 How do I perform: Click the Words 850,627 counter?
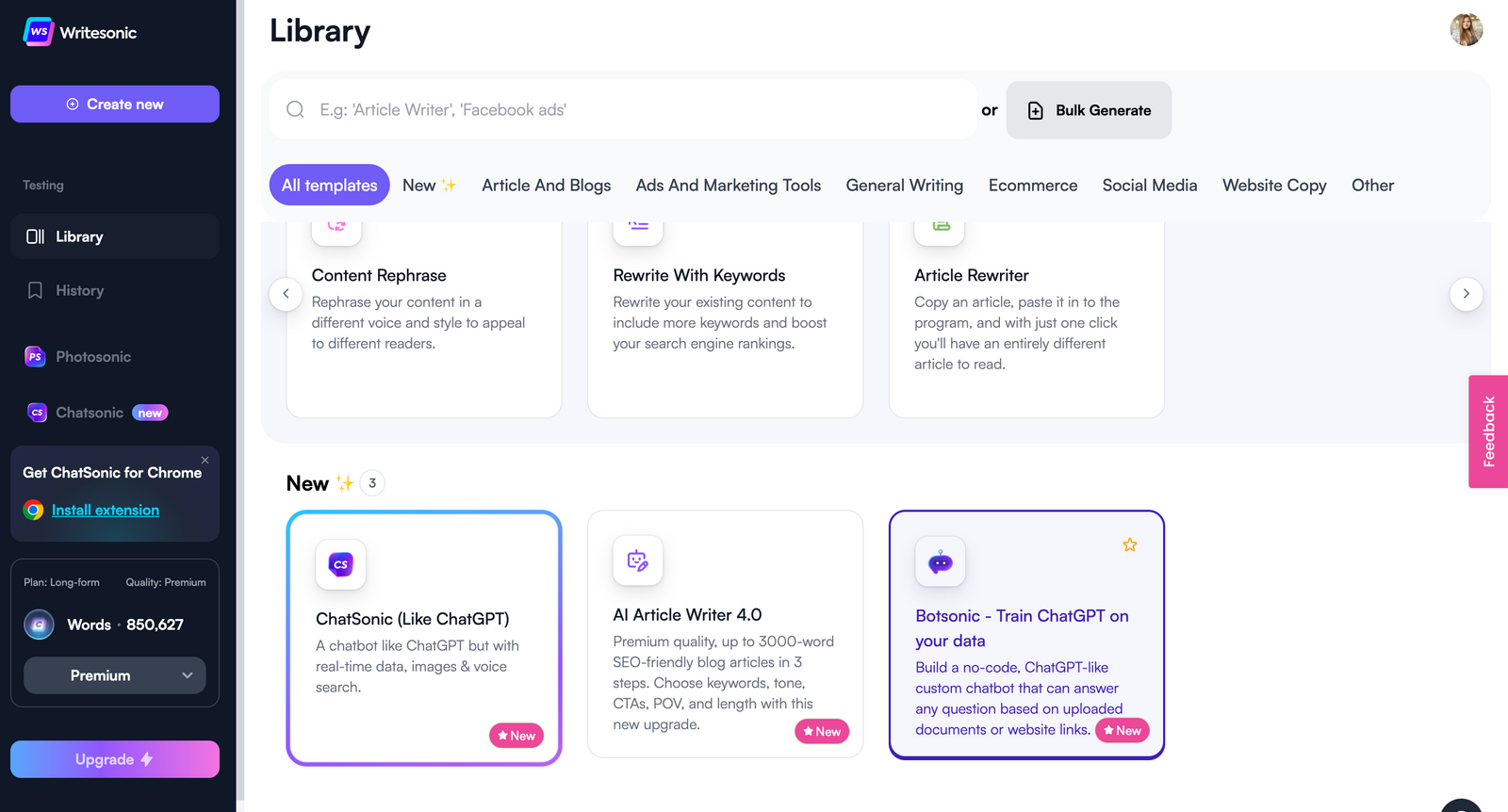pyautogui.click(x=125, y=625)
